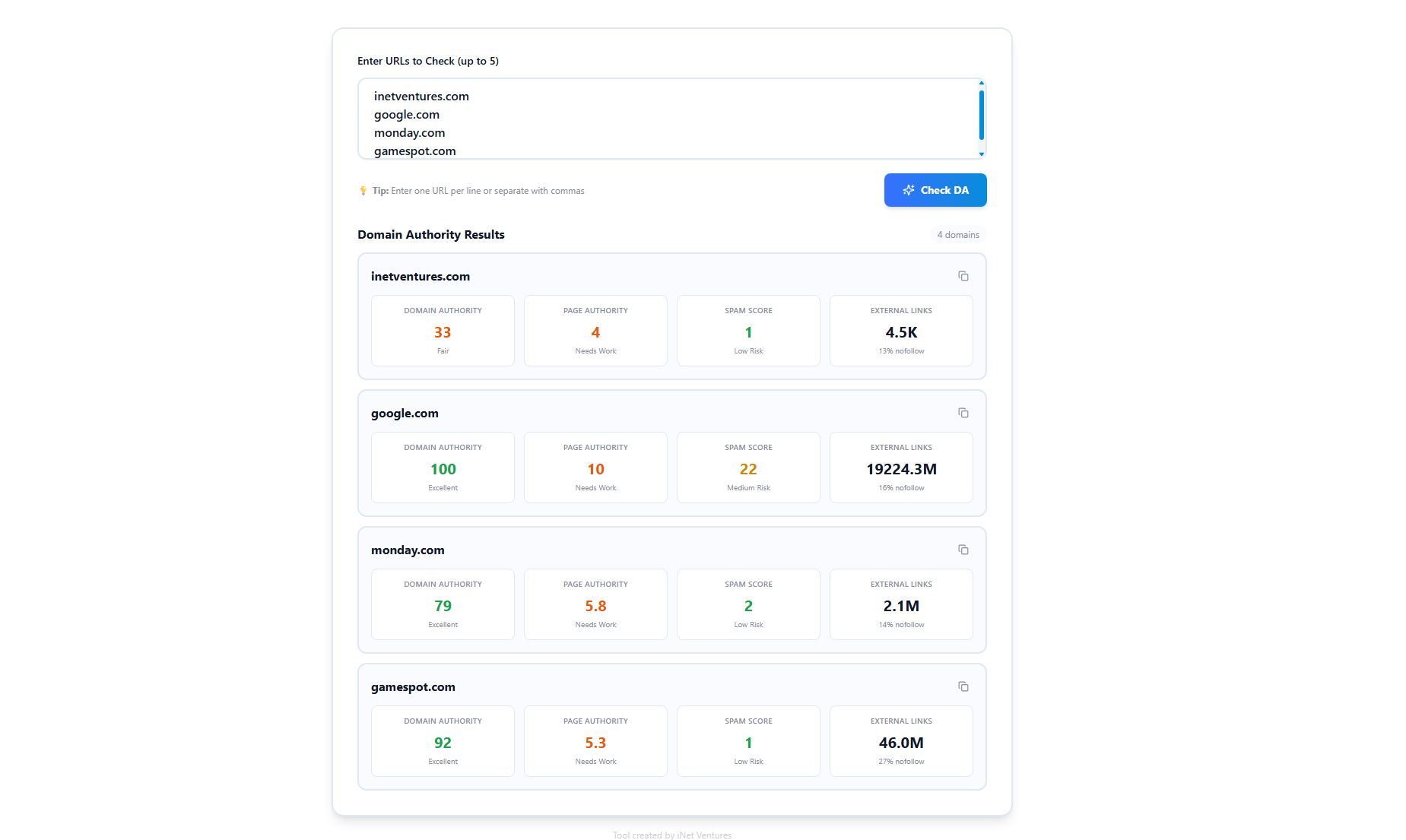The height and width of the screenshot is (840, 1406).
Task: Click the Medium Risk label under google.com
Action: (748, 488)
